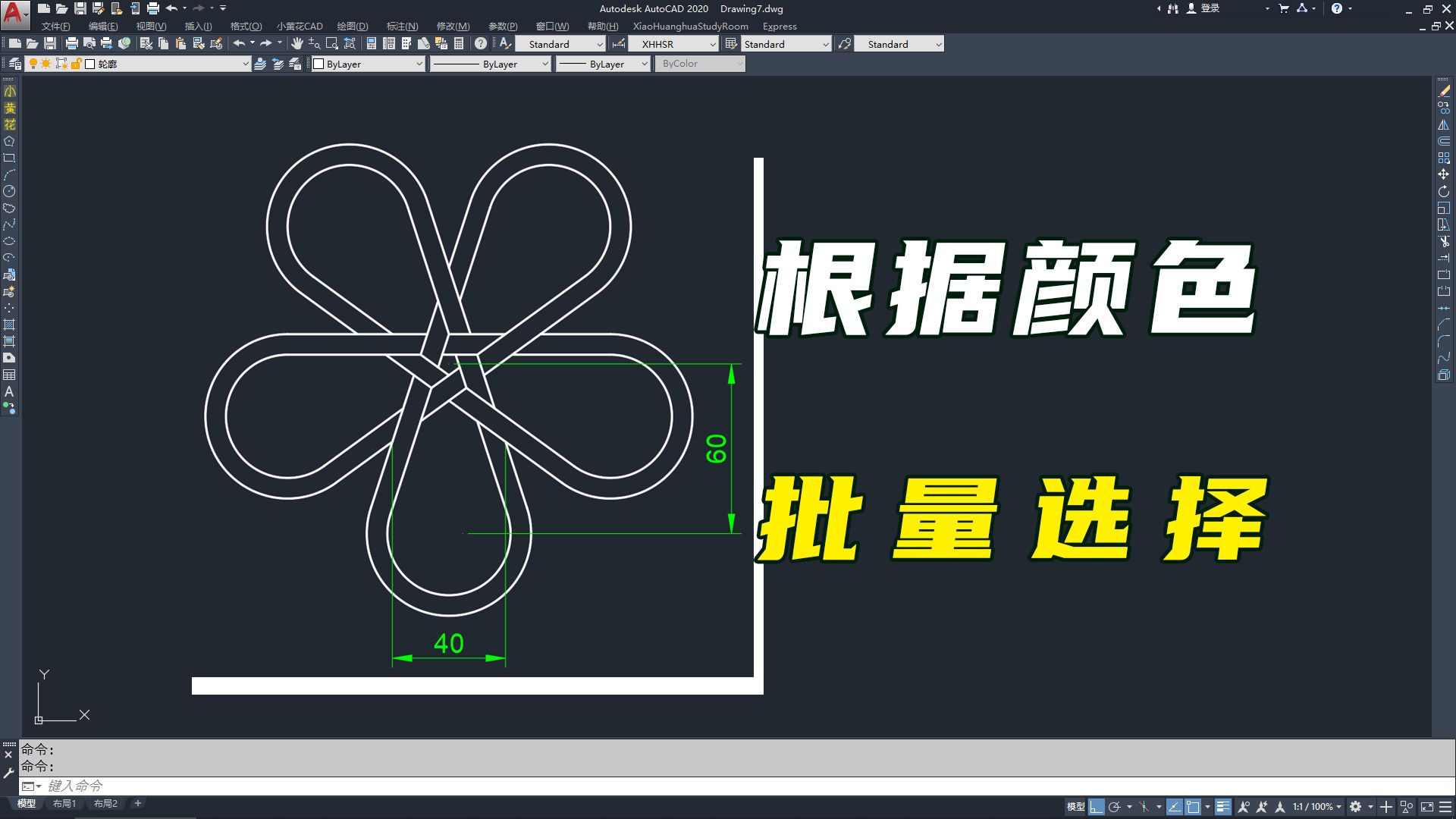Open the Table tool

[x=9, y=375]
